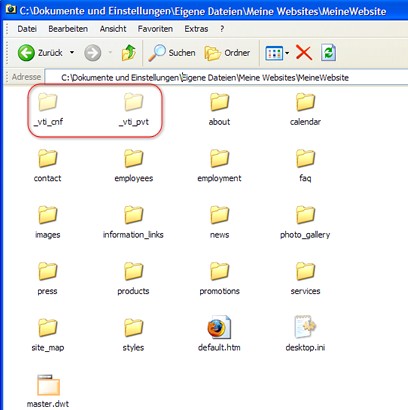Select the desktop.ini settings file icon
The height and width of the screenshot is (410, 408).
click(305, 327)
